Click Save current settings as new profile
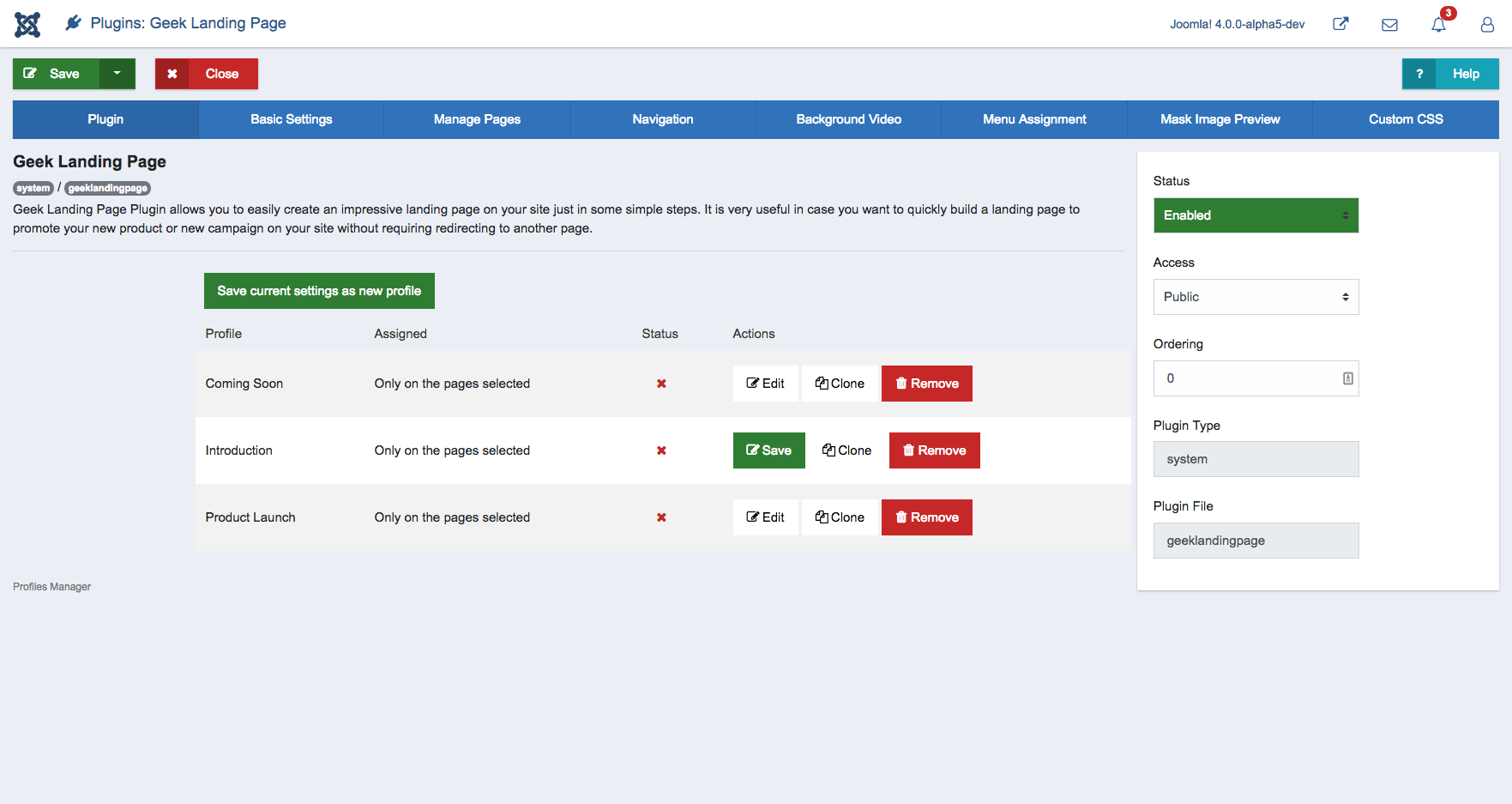 click(x=319, y=291)
